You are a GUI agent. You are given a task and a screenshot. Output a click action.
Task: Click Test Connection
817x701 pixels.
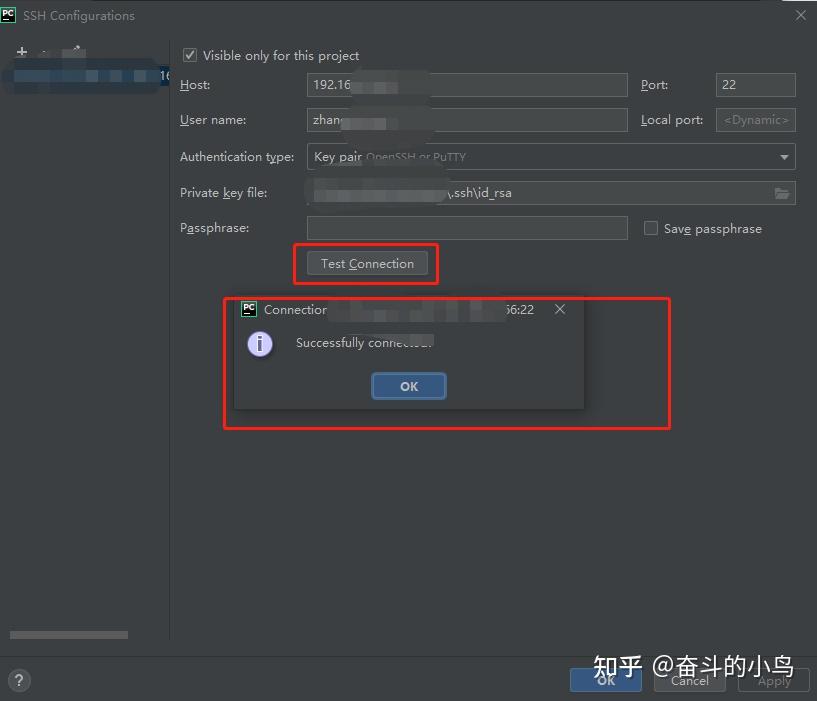[366, 263]
